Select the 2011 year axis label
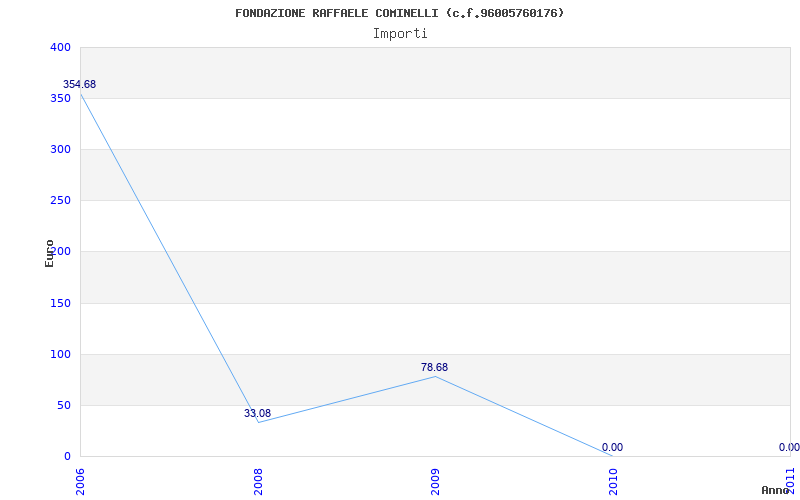The width and height of the screenshot is (800, 500). [x=790, y=481]
